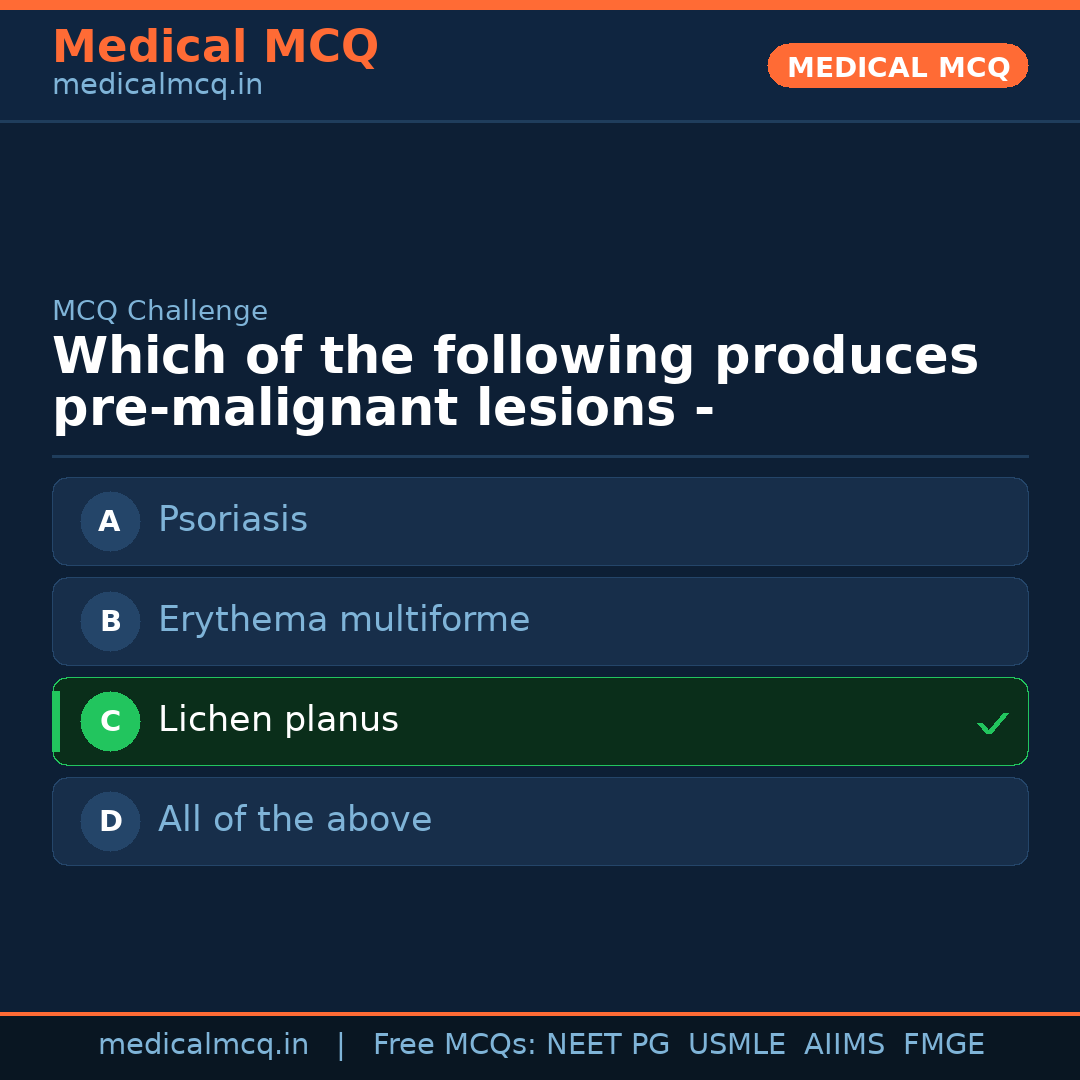Click the green checkmark on option C

coord(993,722)
